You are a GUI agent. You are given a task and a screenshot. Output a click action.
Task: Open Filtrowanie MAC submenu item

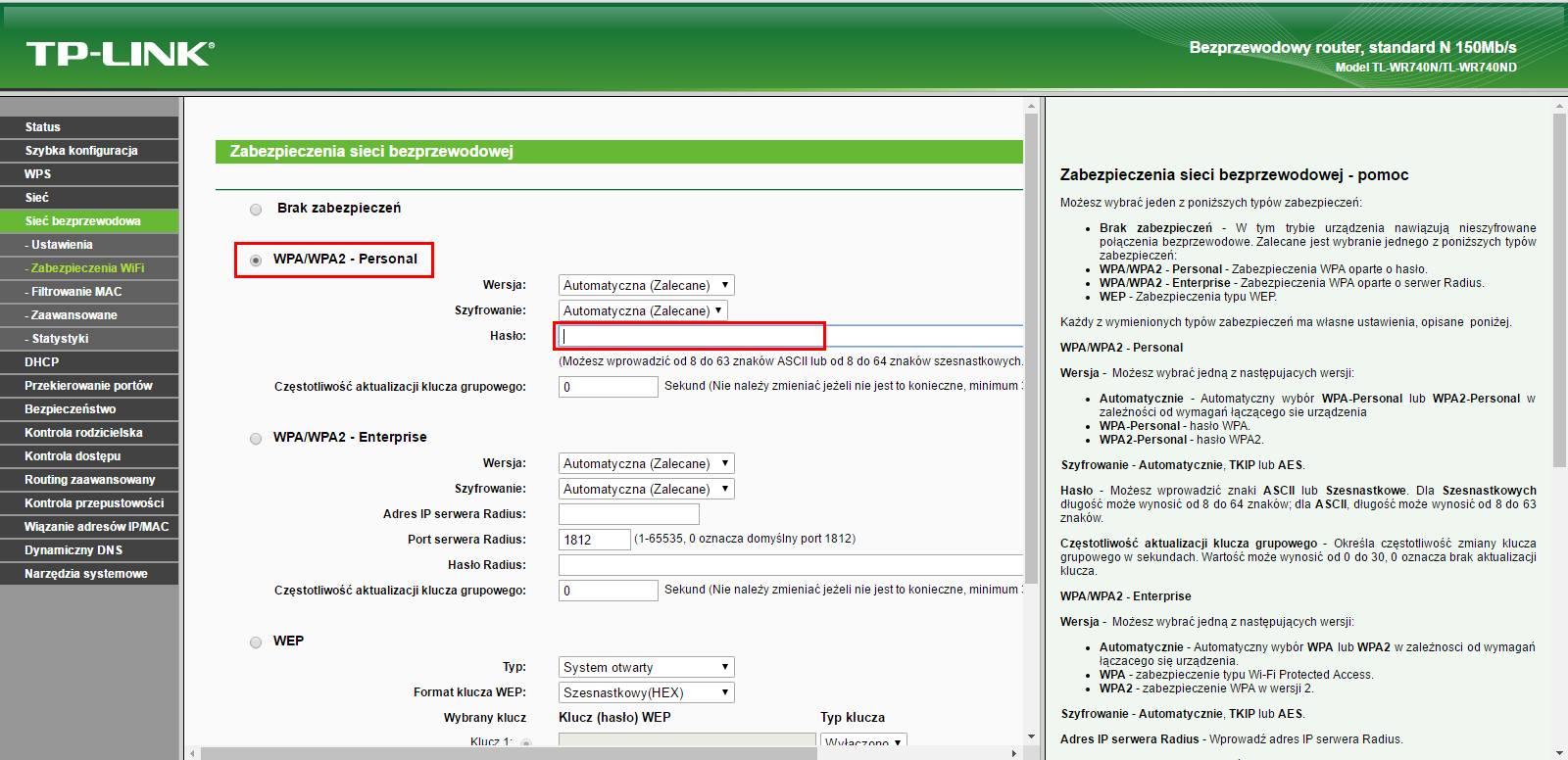[x=89, y=292]
